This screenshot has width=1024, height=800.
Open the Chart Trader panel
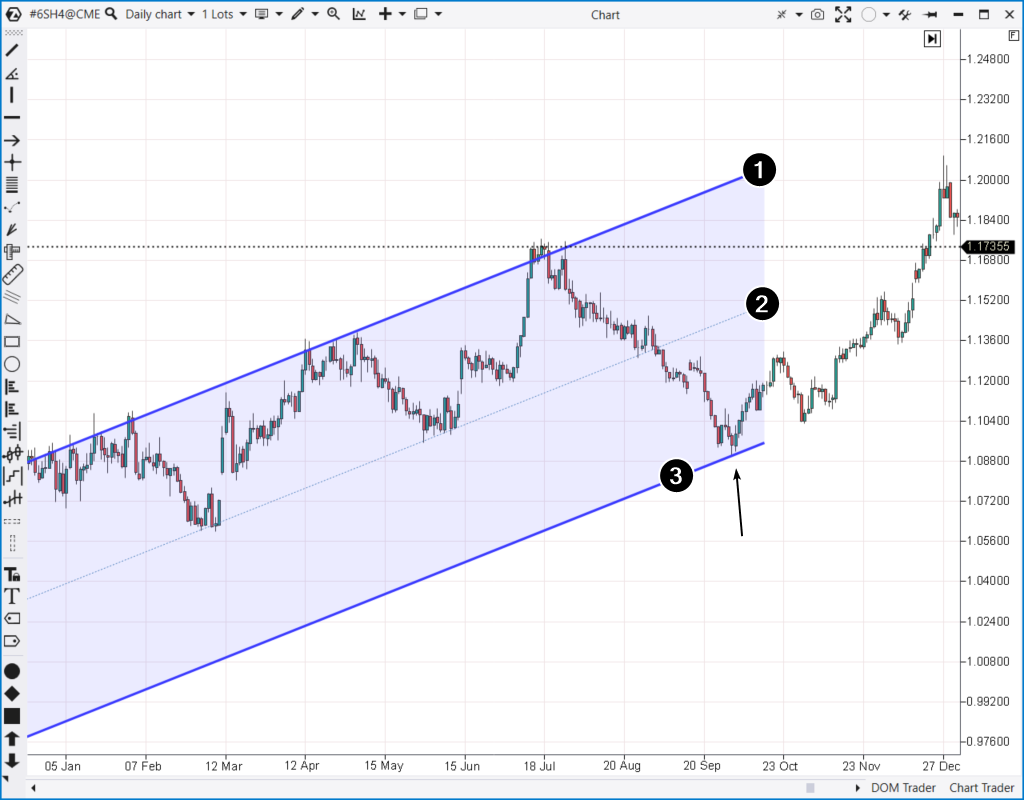(x=980, y=788)
